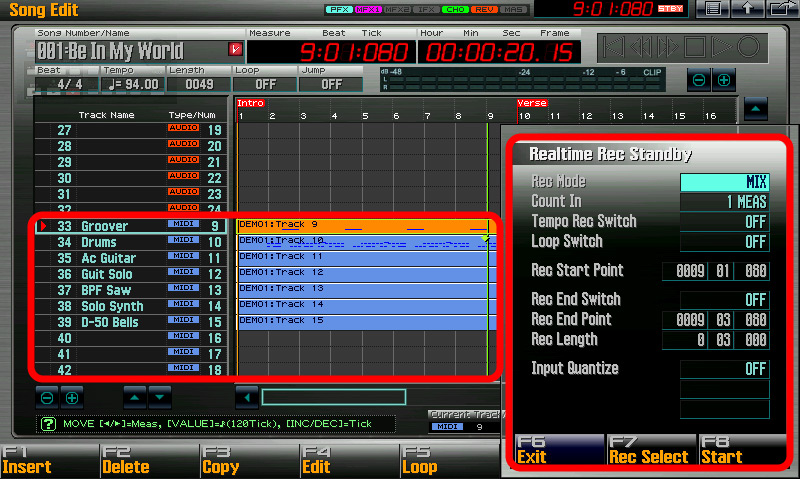Toggle the Jump OFF field
This screenshot has height=479, width=800.
(x=331, y=84)
